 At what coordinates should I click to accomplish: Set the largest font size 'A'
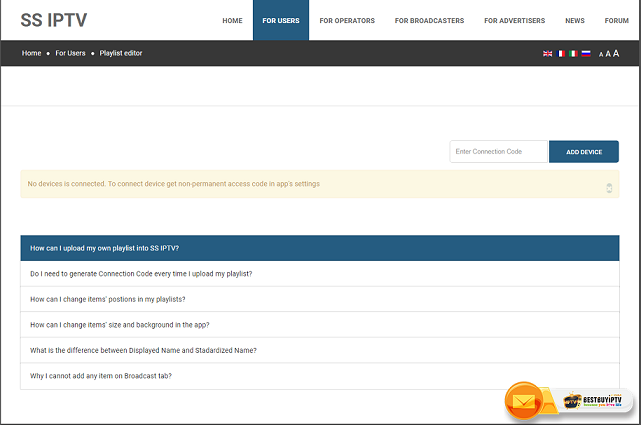616,53
